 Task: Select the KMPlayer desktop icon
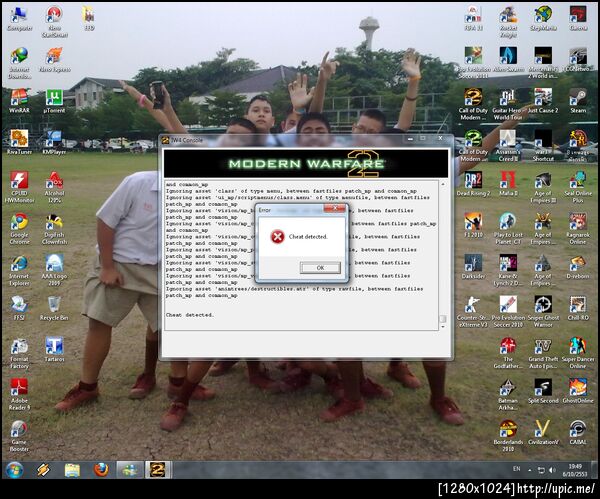tap(54, 142)
